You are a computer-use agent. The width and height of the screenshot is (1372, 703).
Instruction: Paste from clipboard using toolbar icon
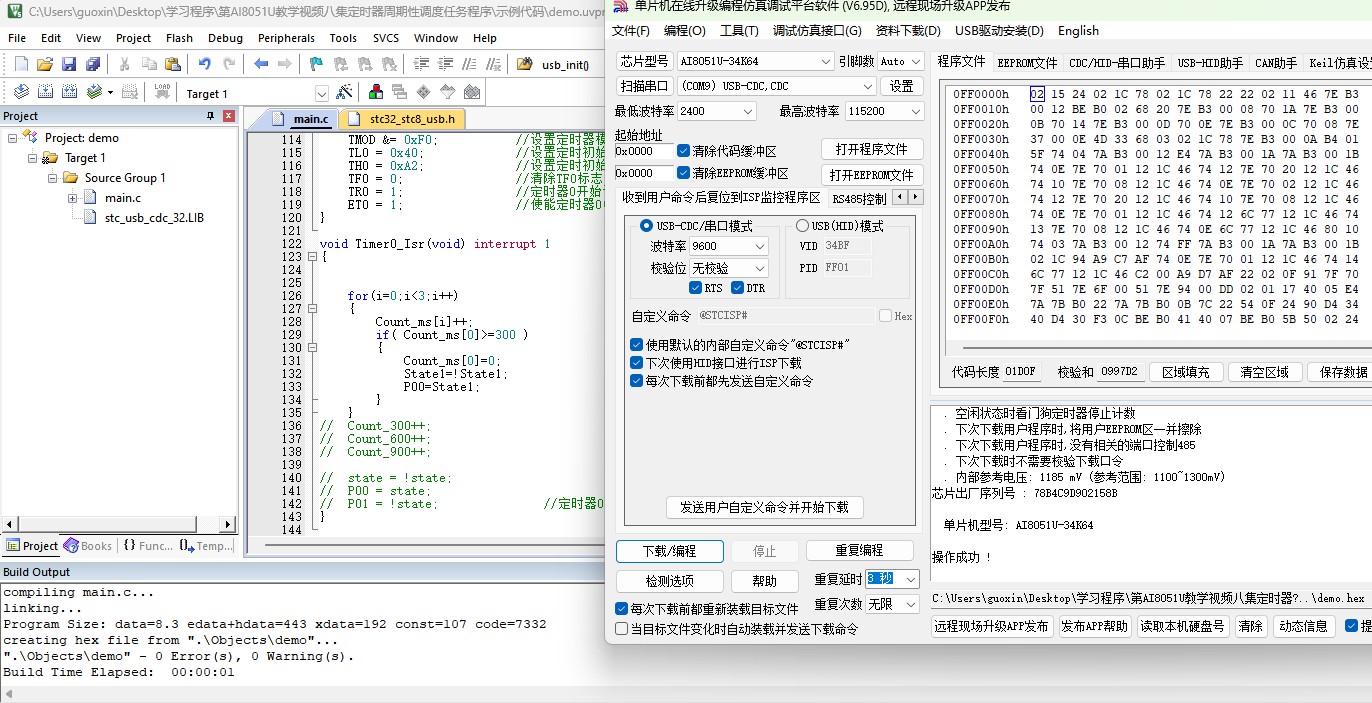172,64
